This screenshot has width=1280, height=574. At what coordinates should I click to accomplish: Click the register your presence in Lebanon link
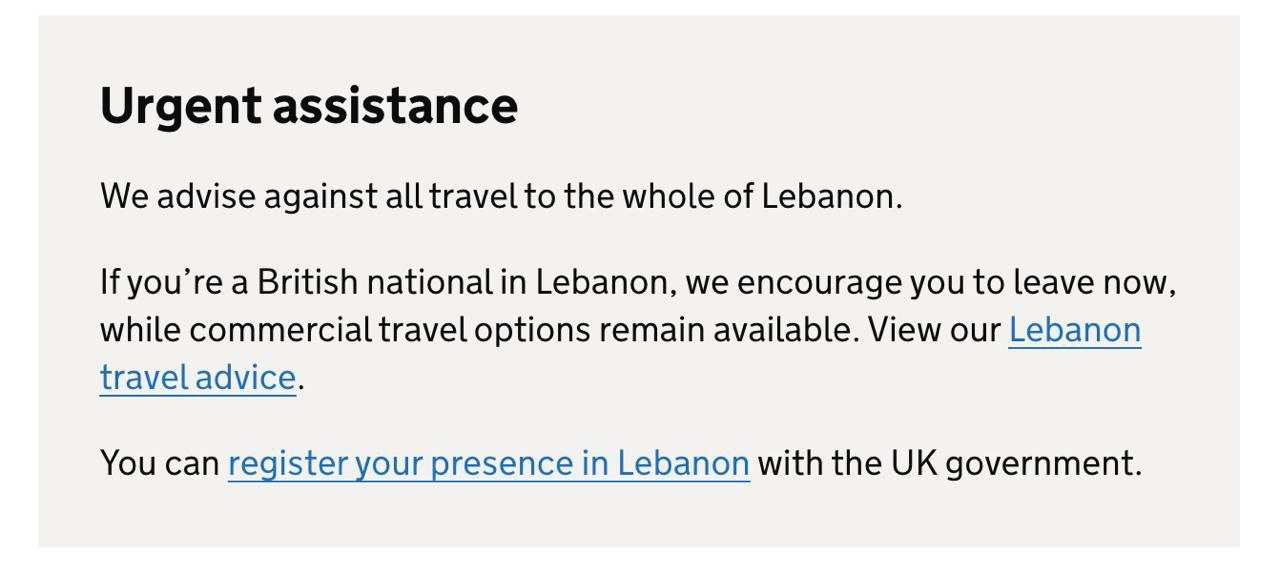pos(488,463)
